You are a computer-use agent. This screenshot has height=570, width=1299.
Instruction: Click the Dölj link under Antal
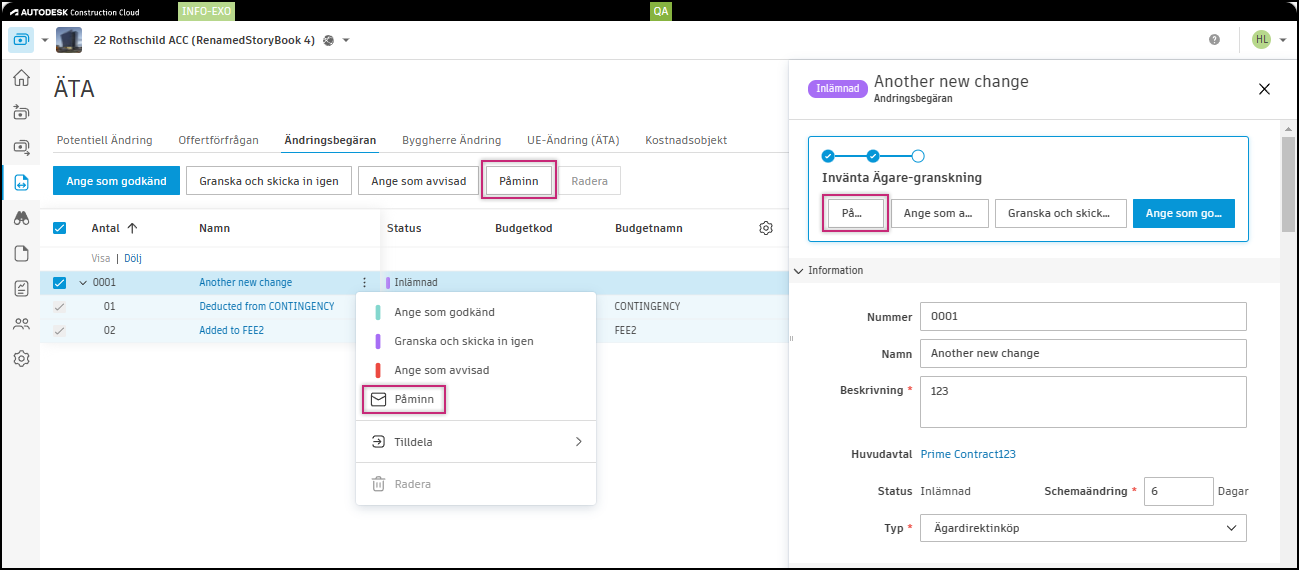[133, 258]
